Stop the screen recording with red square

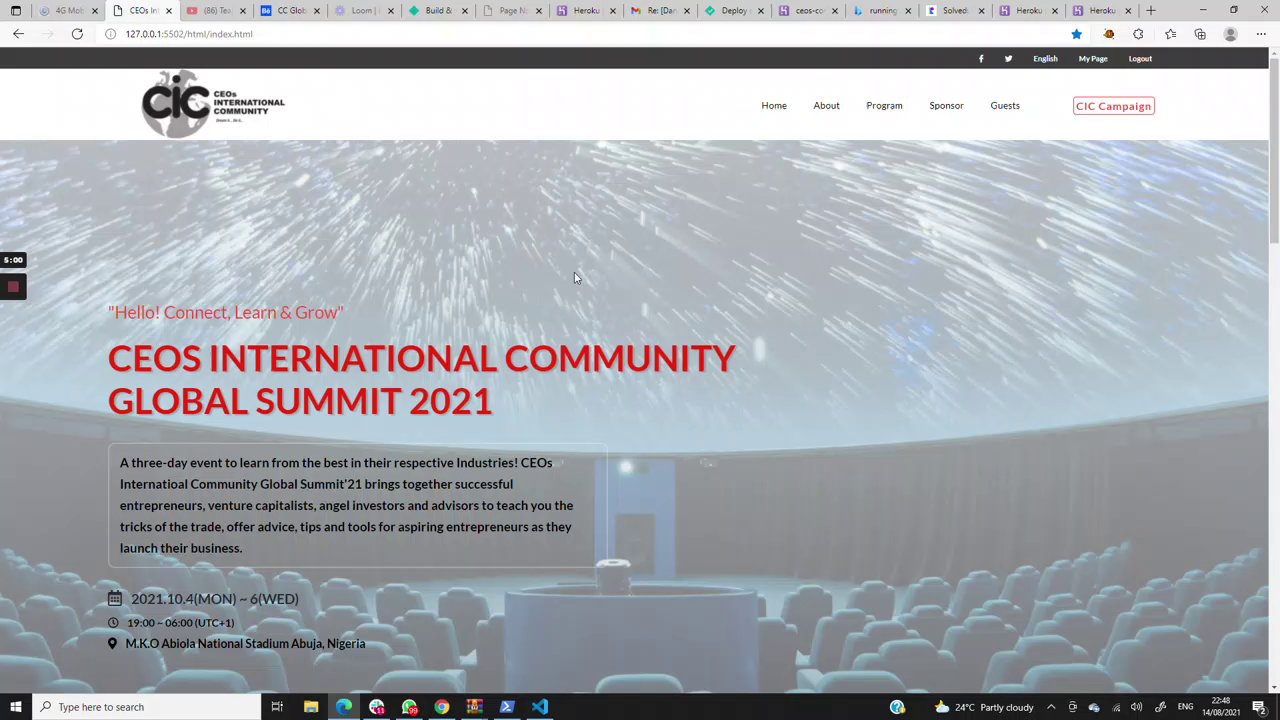tap(13, 287)
